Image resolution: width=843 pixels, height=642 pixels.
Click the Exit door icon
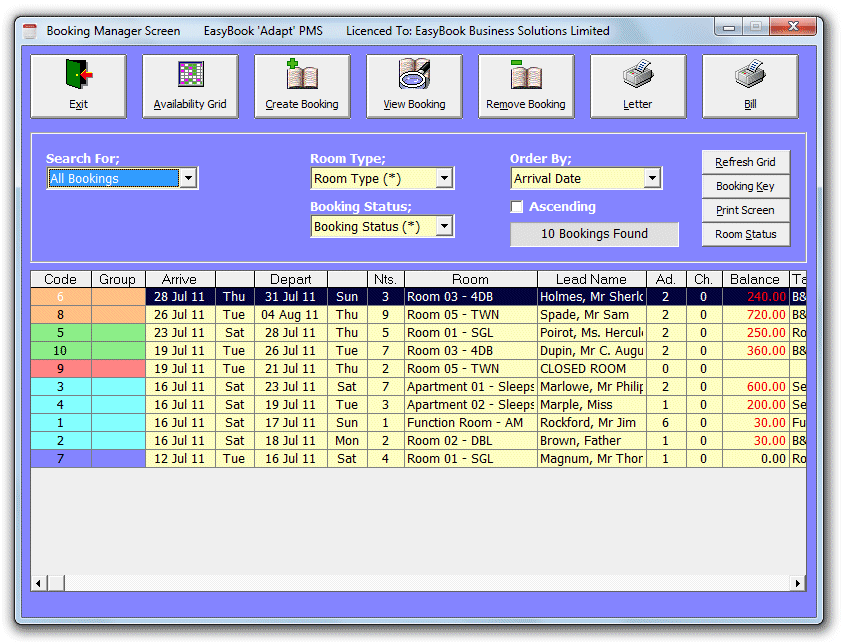pos(78,77)
